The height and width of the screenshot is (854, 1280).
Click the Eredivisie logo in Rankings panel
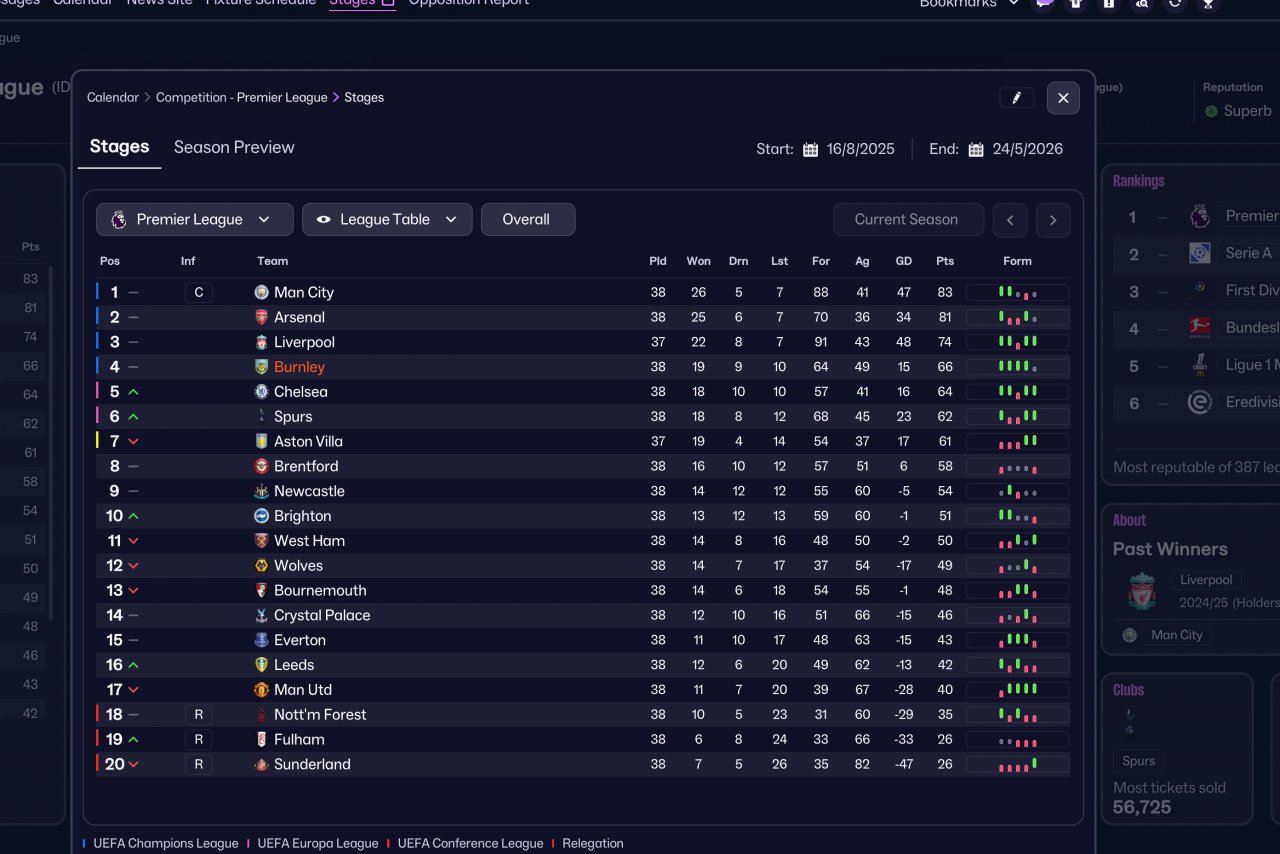tap(1200, 403)
